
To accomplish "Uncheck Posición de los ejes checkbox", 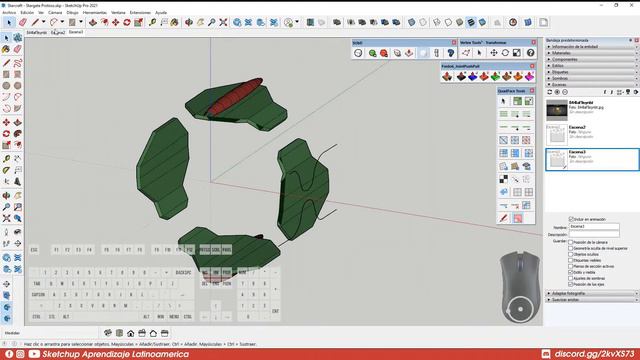I will pos(571,284).
